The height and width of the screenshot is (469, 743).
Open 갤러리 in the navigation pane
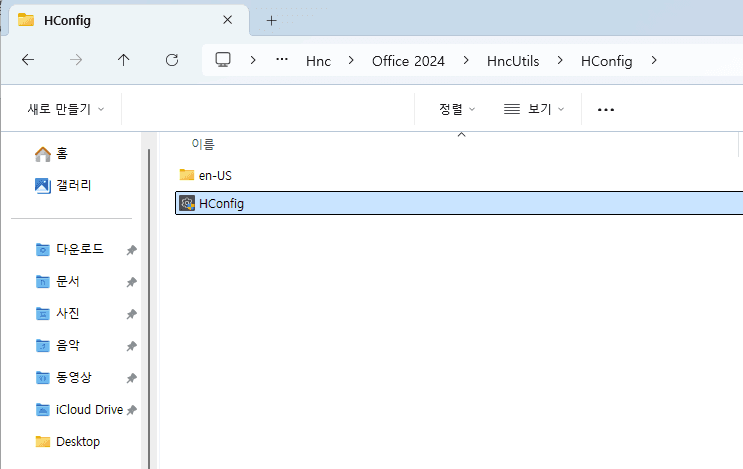click(x=63, y=185)
